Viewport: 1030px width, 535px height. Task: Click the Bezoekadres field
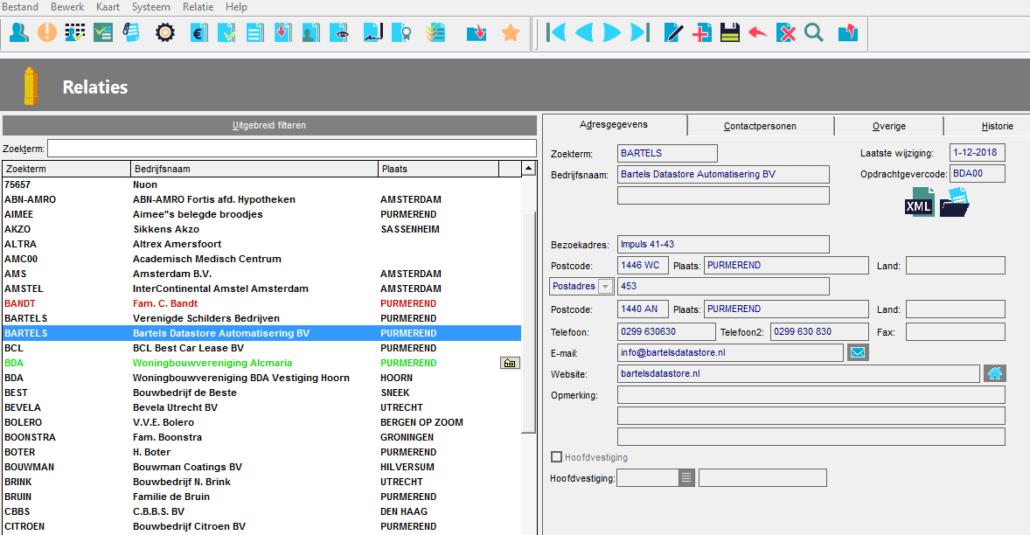click(723, 244)
